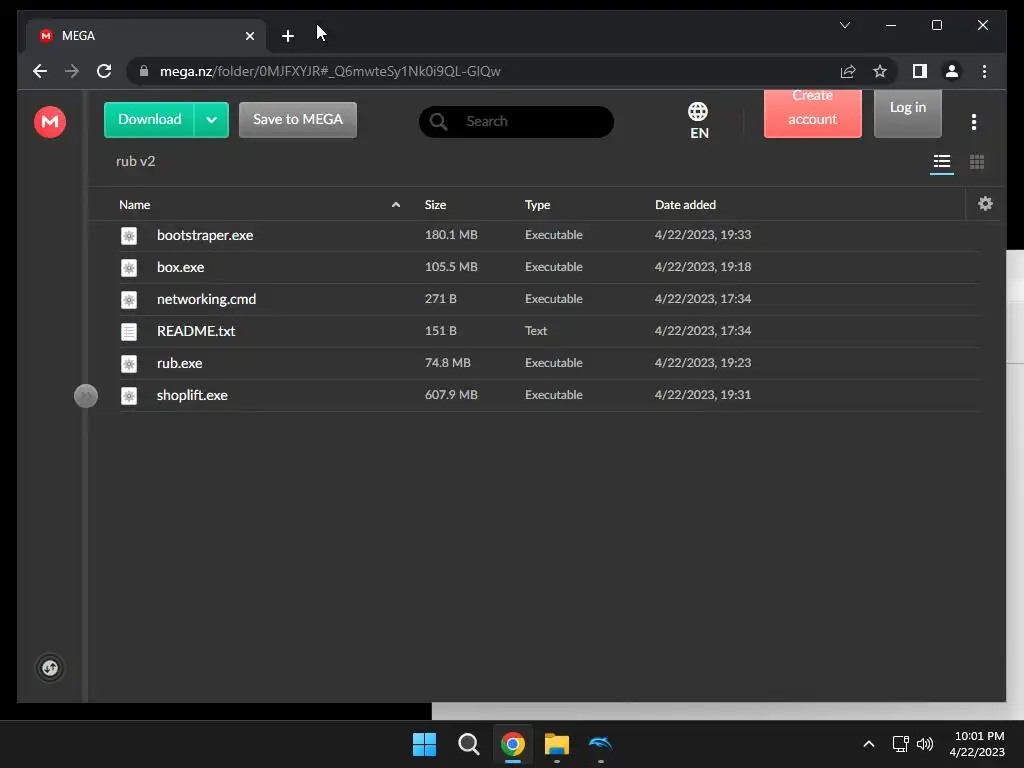1024x768 pixels.
Task: Open taskbar search
Action: 468,744
